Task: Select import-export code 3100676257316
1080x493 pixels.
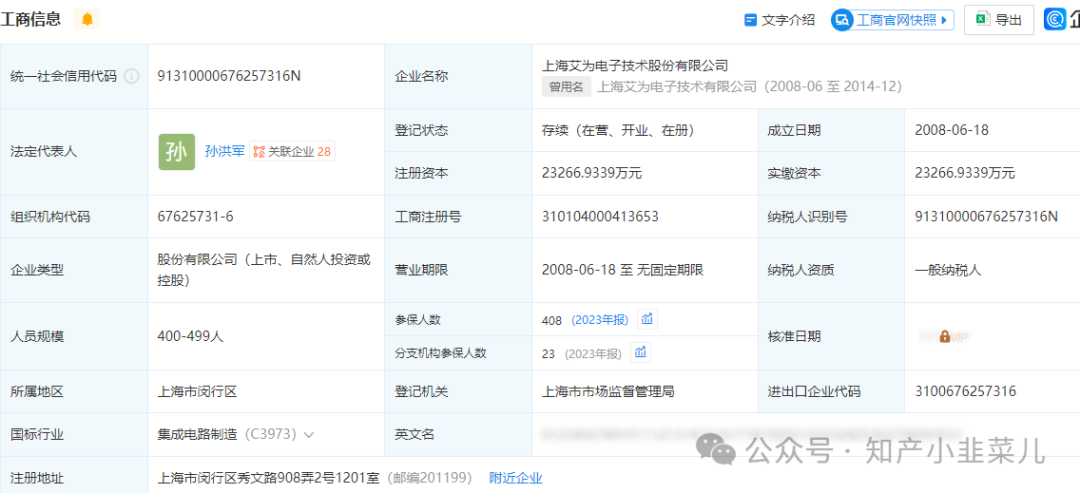Action: click(966, 392)
